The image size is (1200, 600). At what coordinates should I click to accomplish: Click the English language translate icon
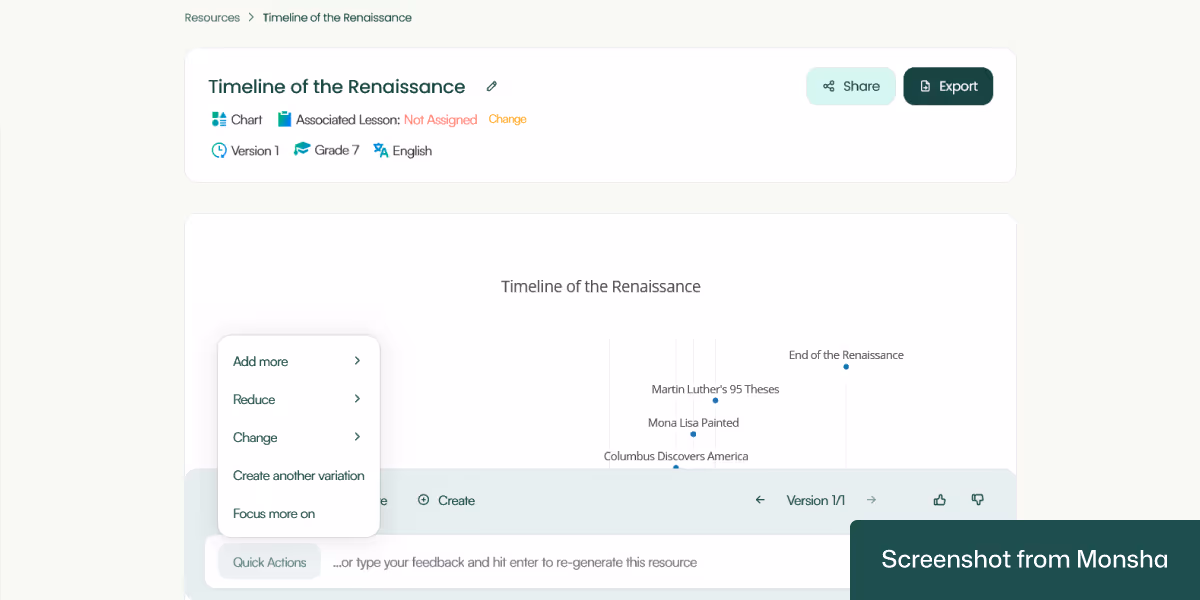pyautogui.click(x=381, y=150)
